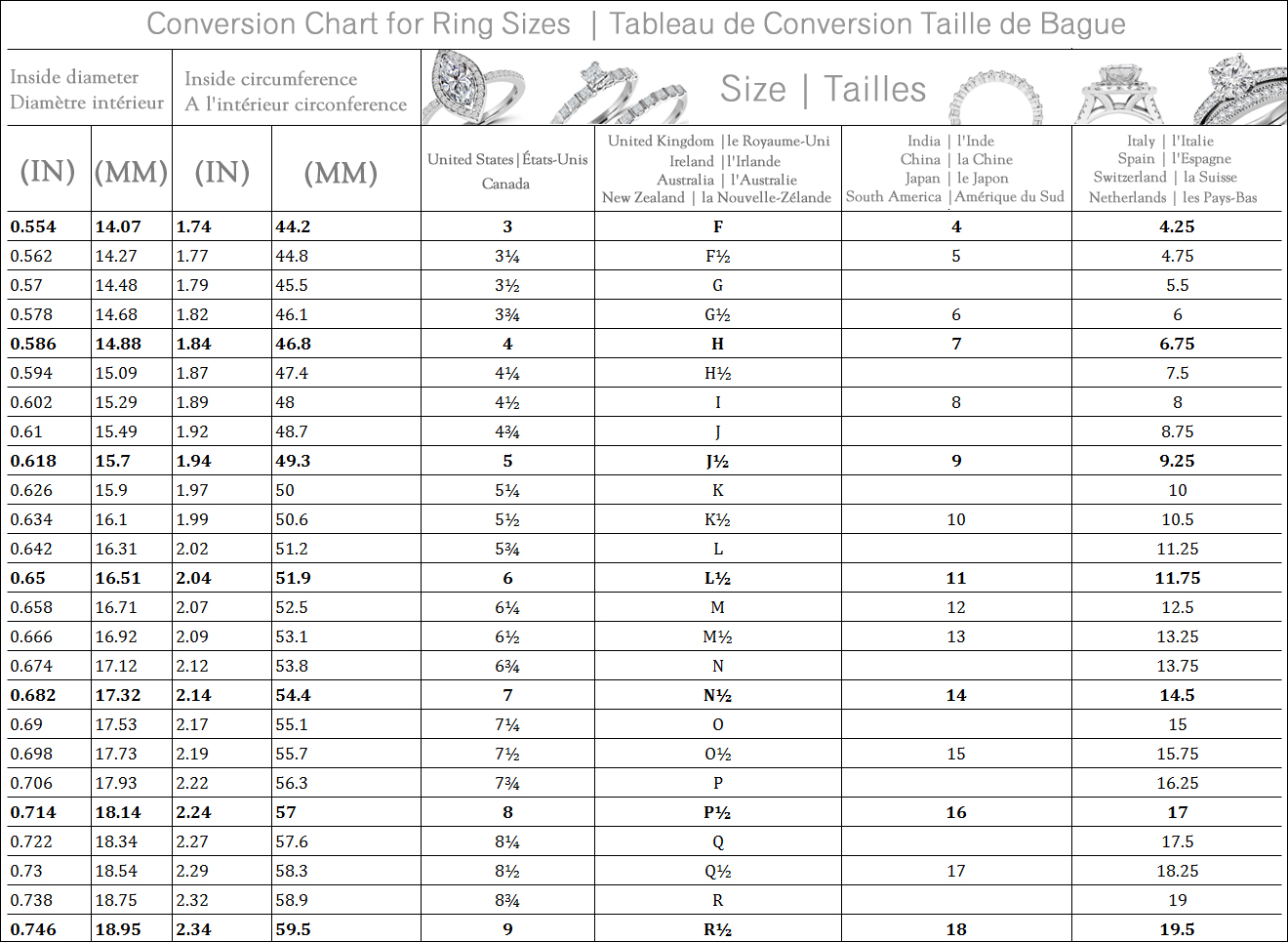Image resolution: width=1288 pixels, height=942 pixels.
Task: Select the United States / Canada column header
Action: pyautogui.click(x=507, y=171)
